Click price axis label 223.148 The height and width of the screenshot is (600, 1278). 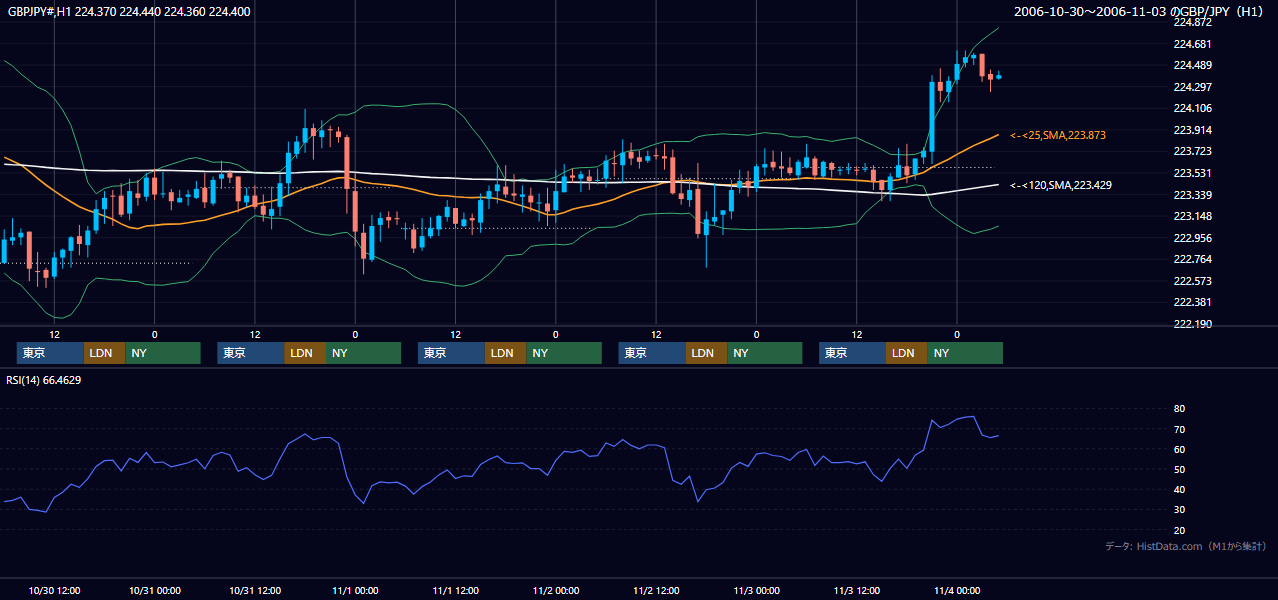click(1192, 216)
